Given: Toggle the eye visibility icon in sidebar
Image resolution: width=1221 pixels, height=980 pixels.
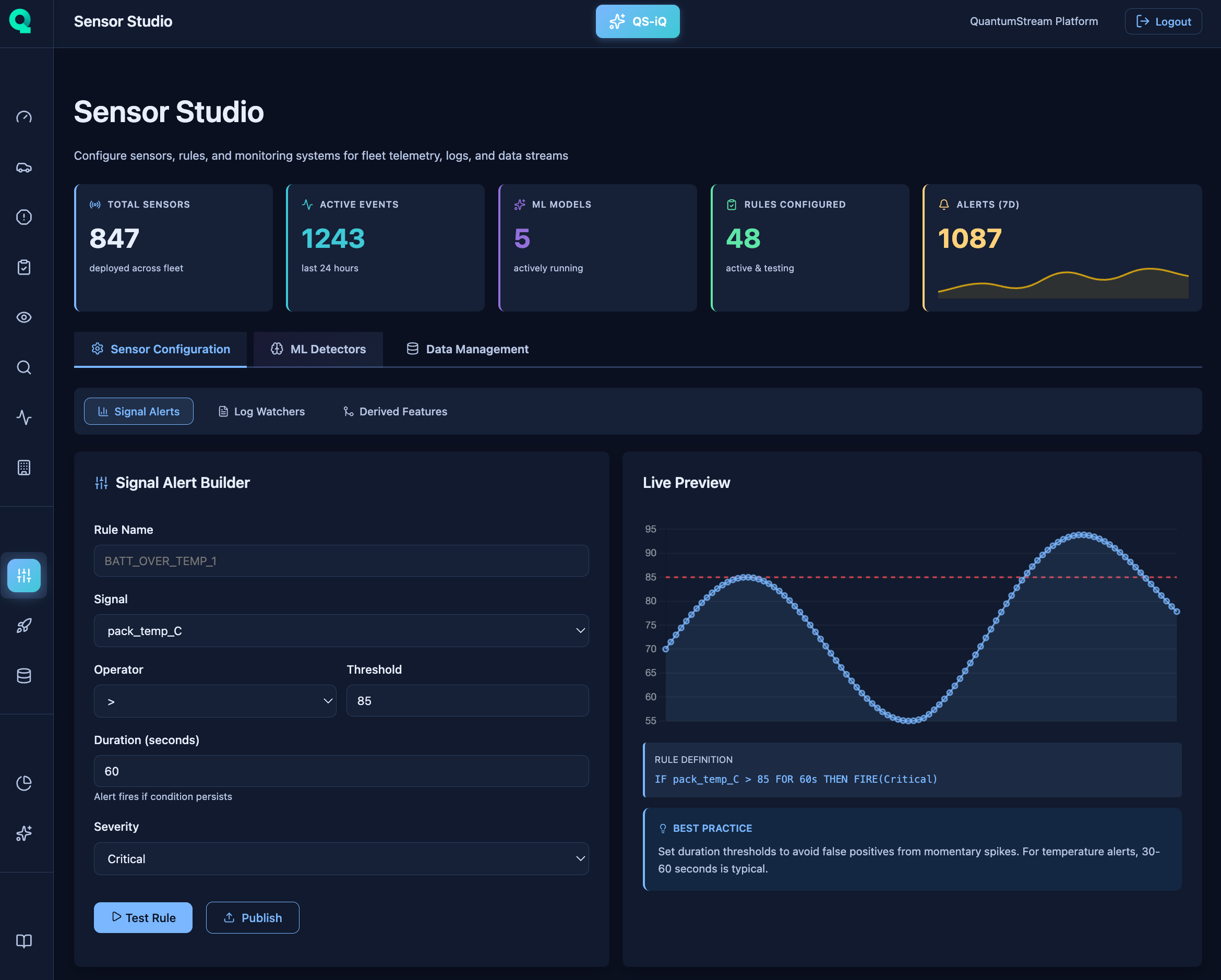Looking at the screenshot, I should click(x=24, y=317).
